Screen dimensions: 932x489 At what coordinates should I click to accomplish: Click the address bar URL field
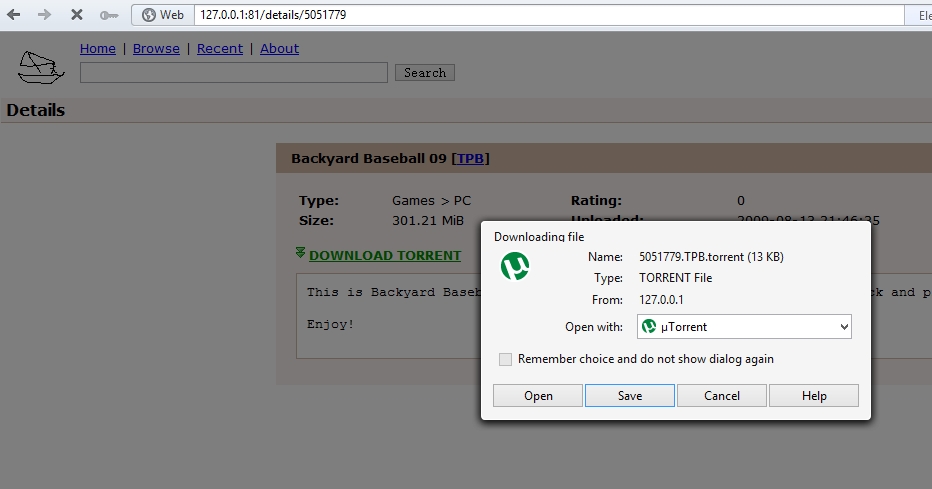(549, 15)
